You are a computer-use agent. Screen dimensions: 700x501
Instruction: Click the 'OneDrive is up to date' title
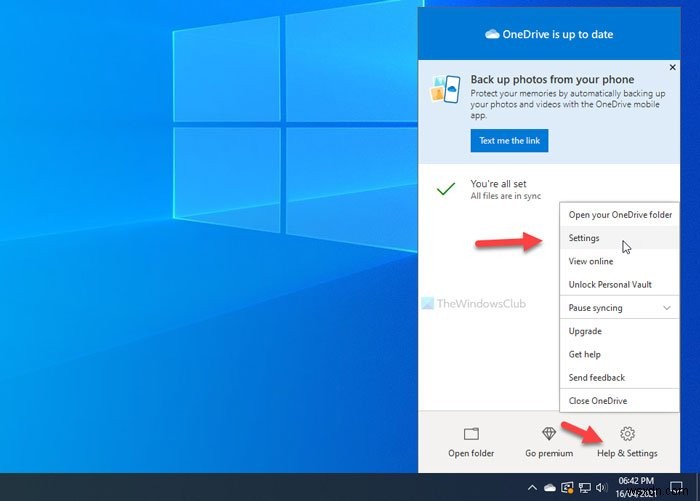[x=558, y=34]
